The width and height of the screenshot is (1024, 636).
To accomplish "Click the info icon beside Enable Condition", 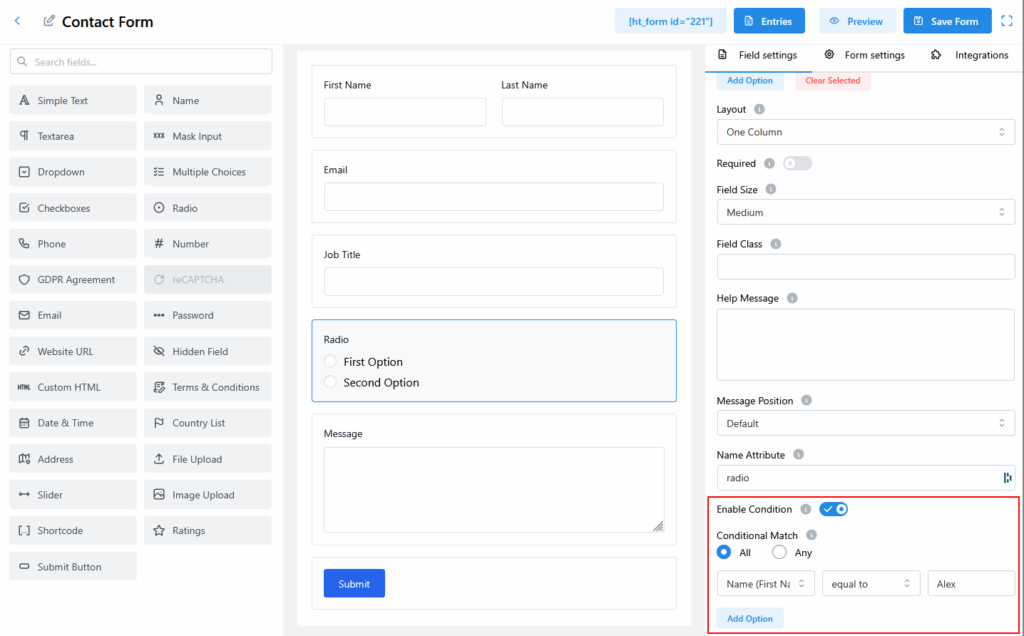I will 805,509.
